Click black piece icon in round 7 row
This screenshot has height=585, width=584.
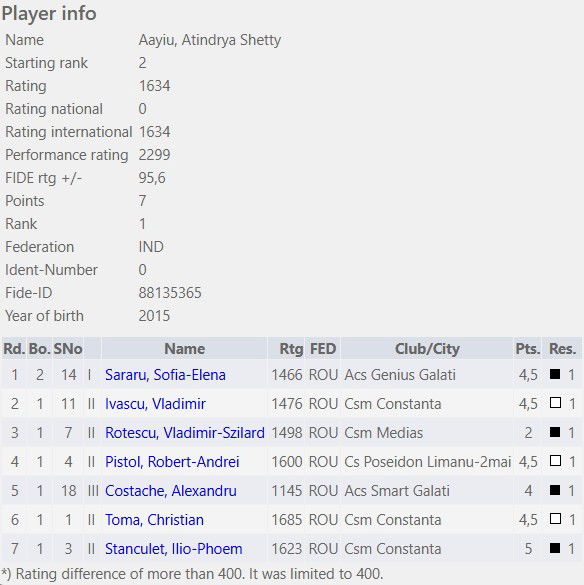(555, 548)
